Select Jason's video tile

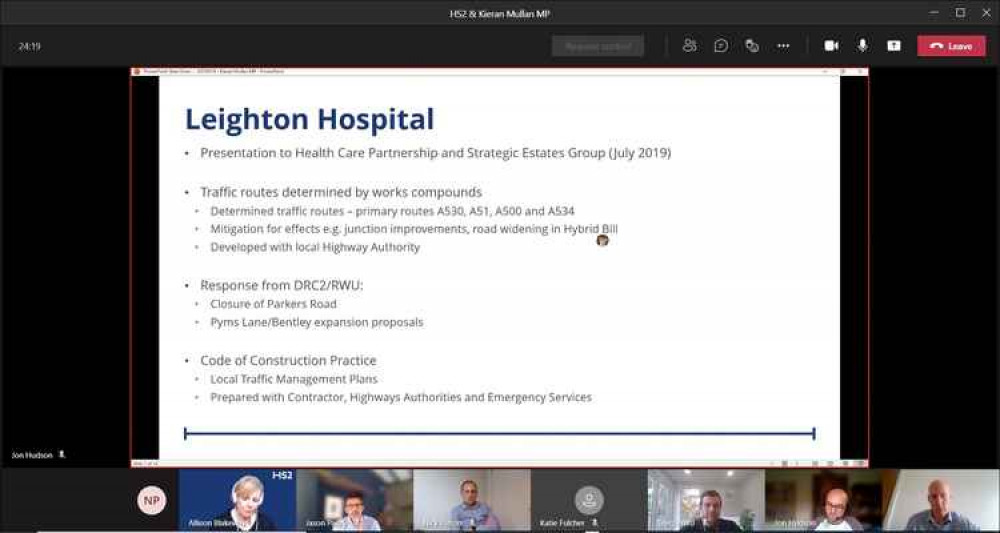point(354,500)
